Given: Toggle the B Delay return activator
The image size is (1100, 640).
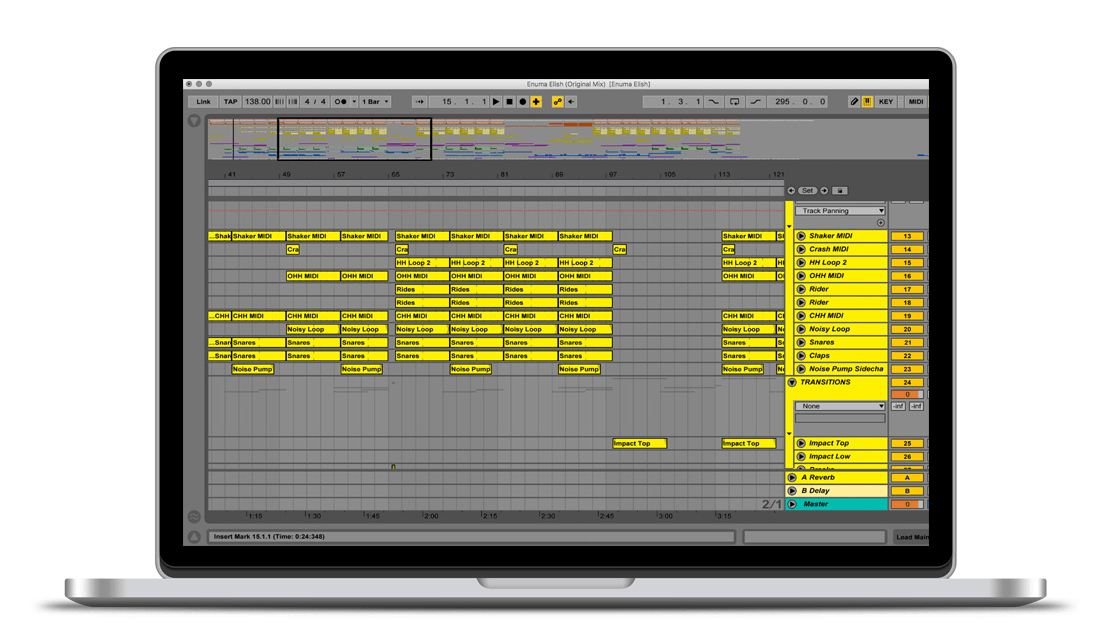Looking at the screenshot, I should click(x=907, y=491).
